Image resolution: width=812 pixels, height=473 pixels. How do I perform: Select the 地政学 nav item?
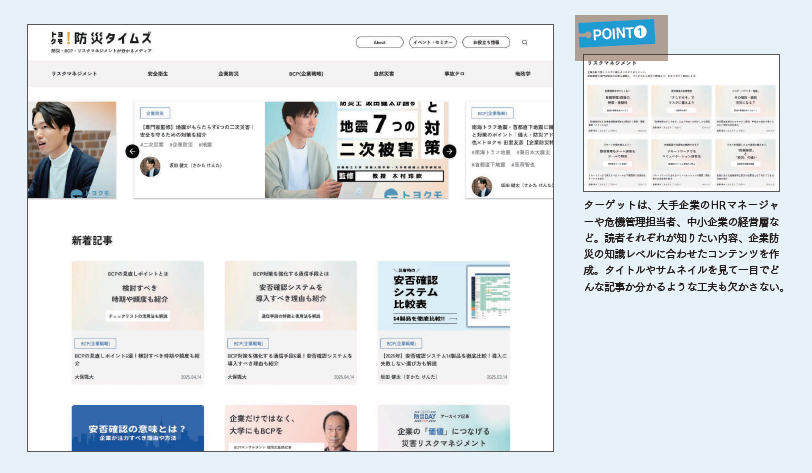523,74
